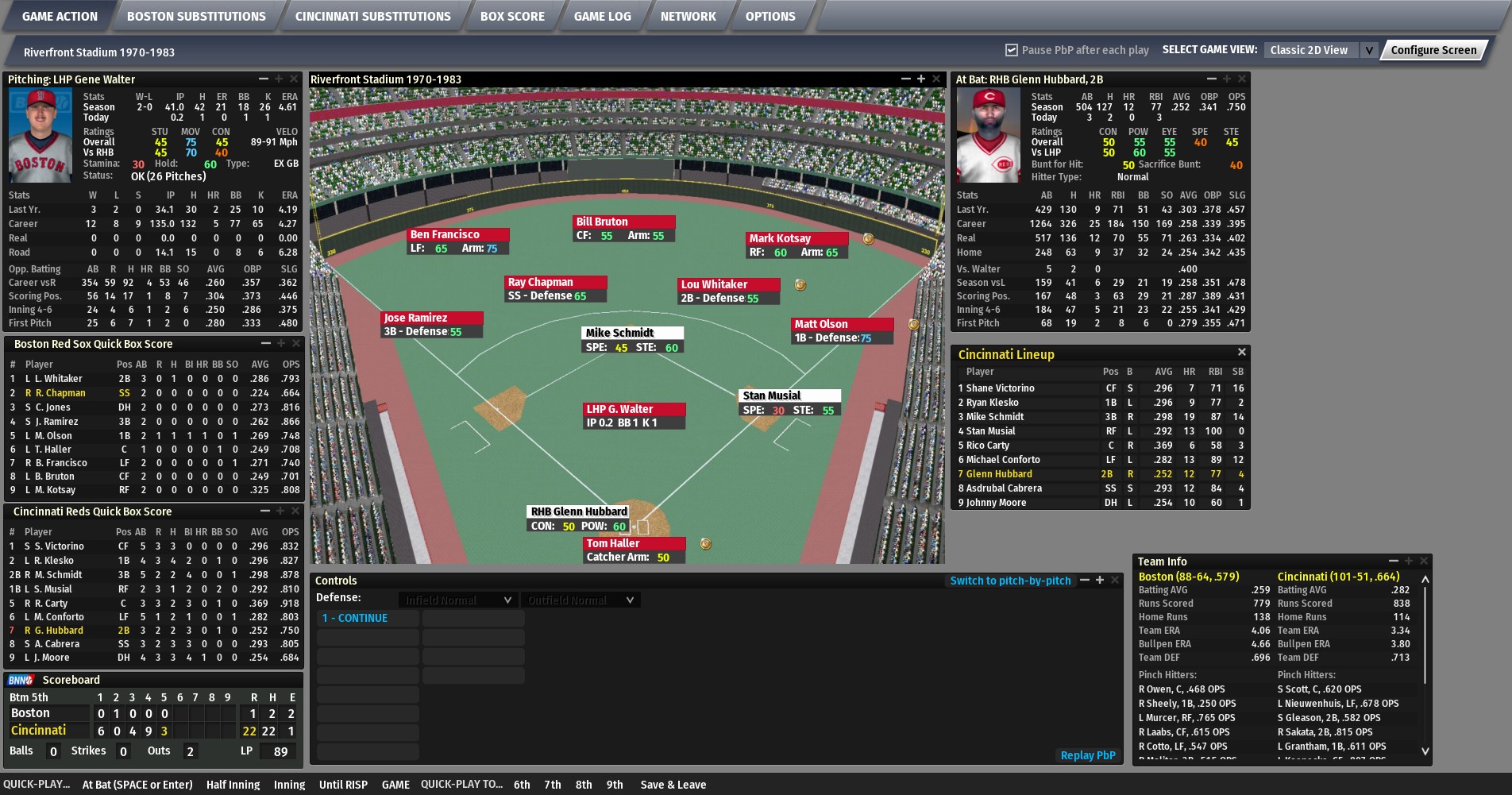The image size is (1512, 795).
Task: Open the Cincinnati Substitutions tab
Action: 372,16
